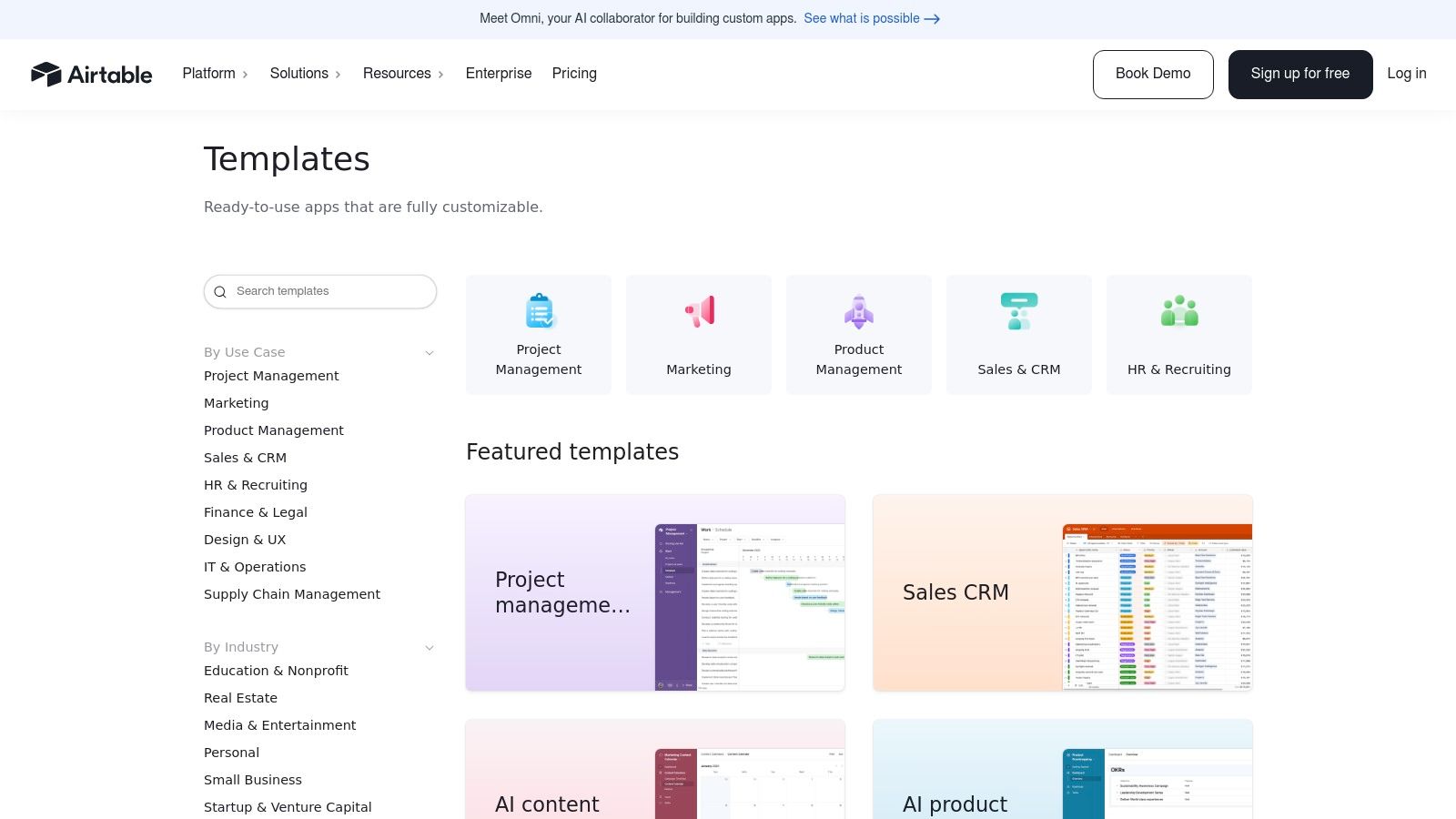Click the Marketing megaphone icon
The width and height of the screenshot is (1456, 819).
pos(699,311)
